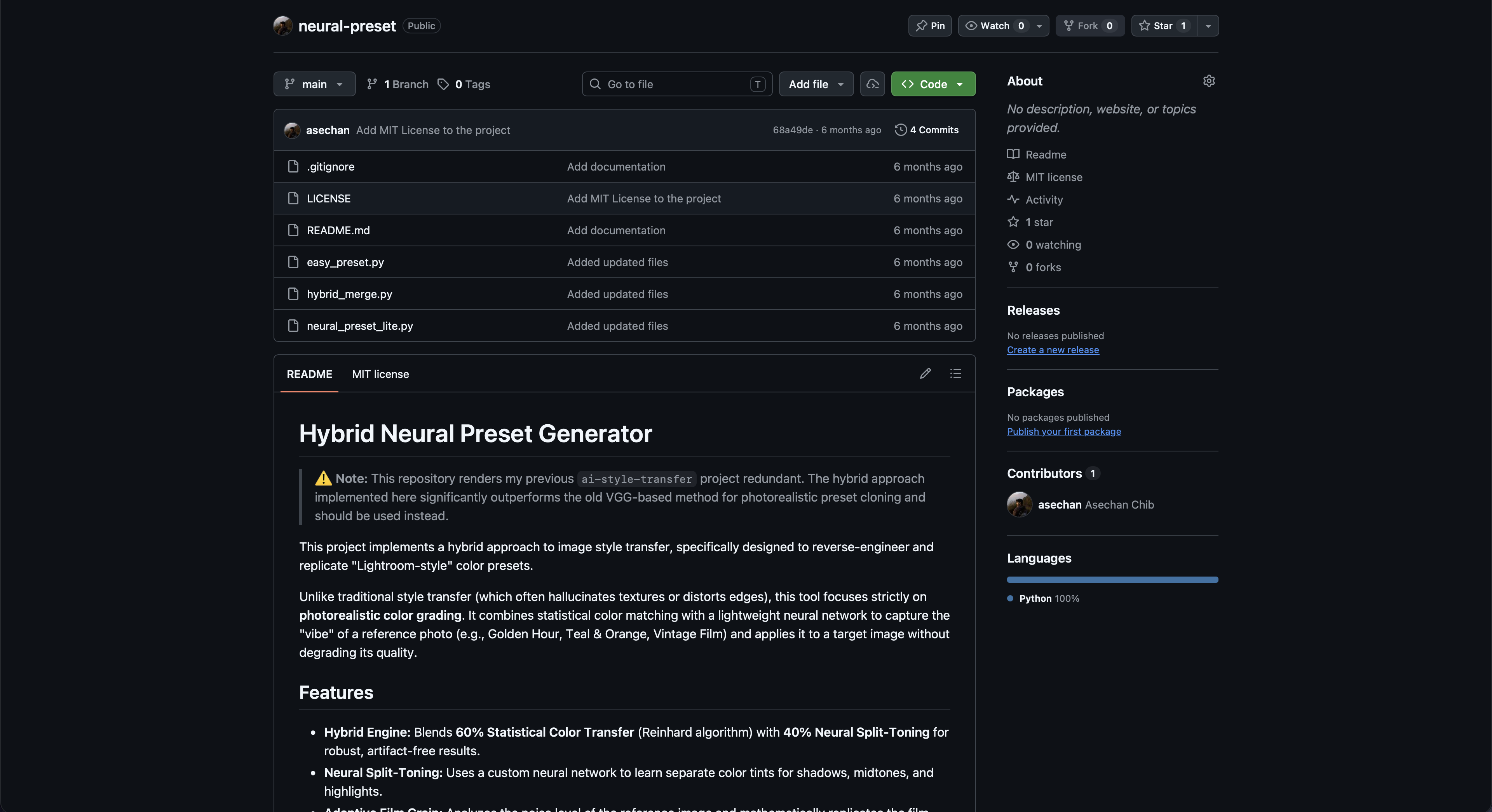Pin the neural-preset repository
This screenshot has height=812, width=1492.
[x=930, y=26]
